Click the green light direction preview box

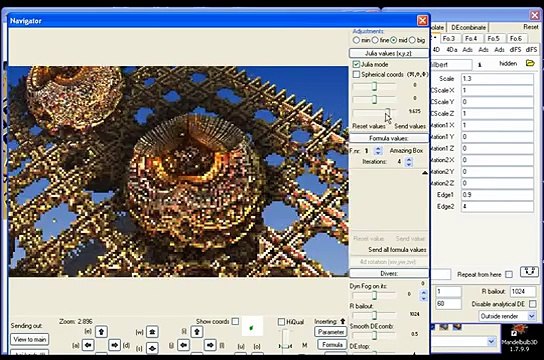(x=252, y=327)
